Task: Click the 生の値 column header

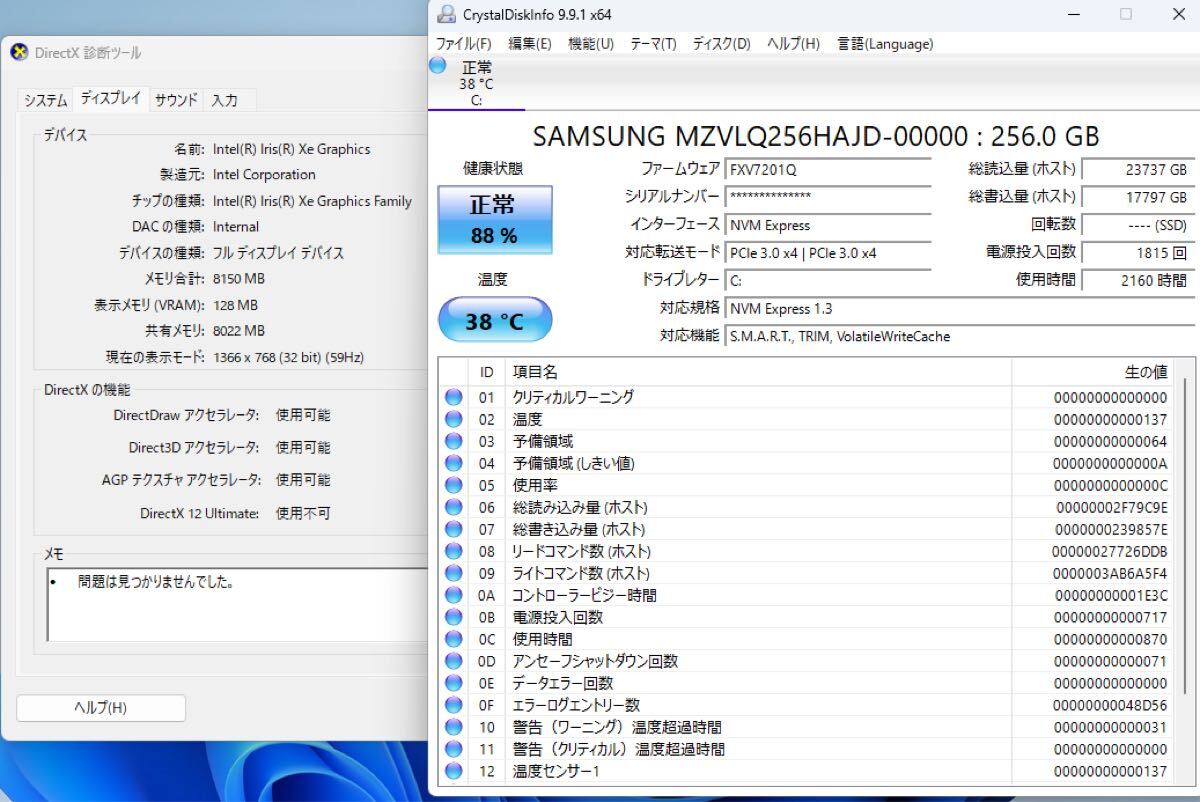Action: coord(1093,372)
